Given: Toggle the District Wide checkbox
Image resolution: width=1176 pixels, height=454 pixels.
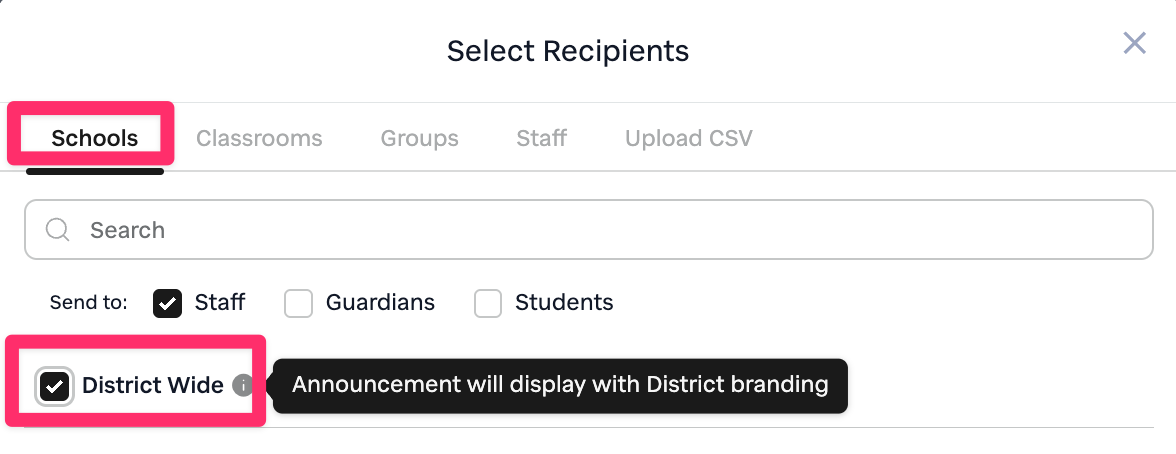Looking at the screenshot, I should click(x=54, y=386).
